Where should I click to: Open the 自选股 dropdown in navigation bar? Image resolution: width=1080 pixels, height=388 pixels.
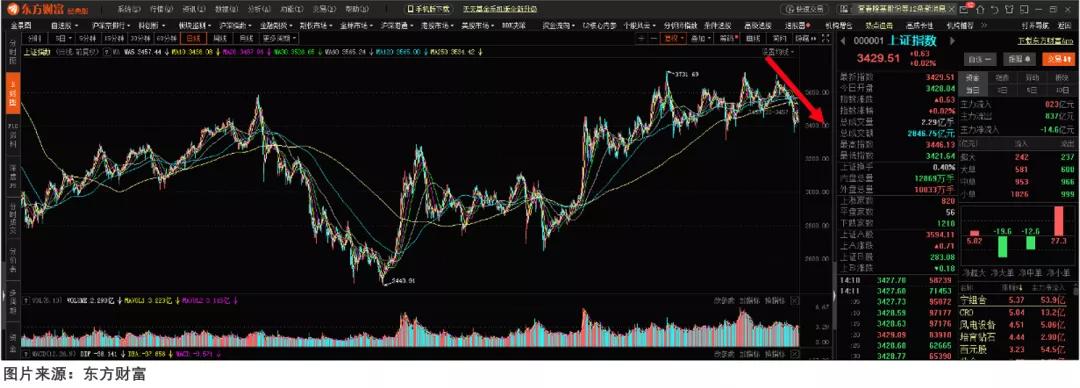65,25
